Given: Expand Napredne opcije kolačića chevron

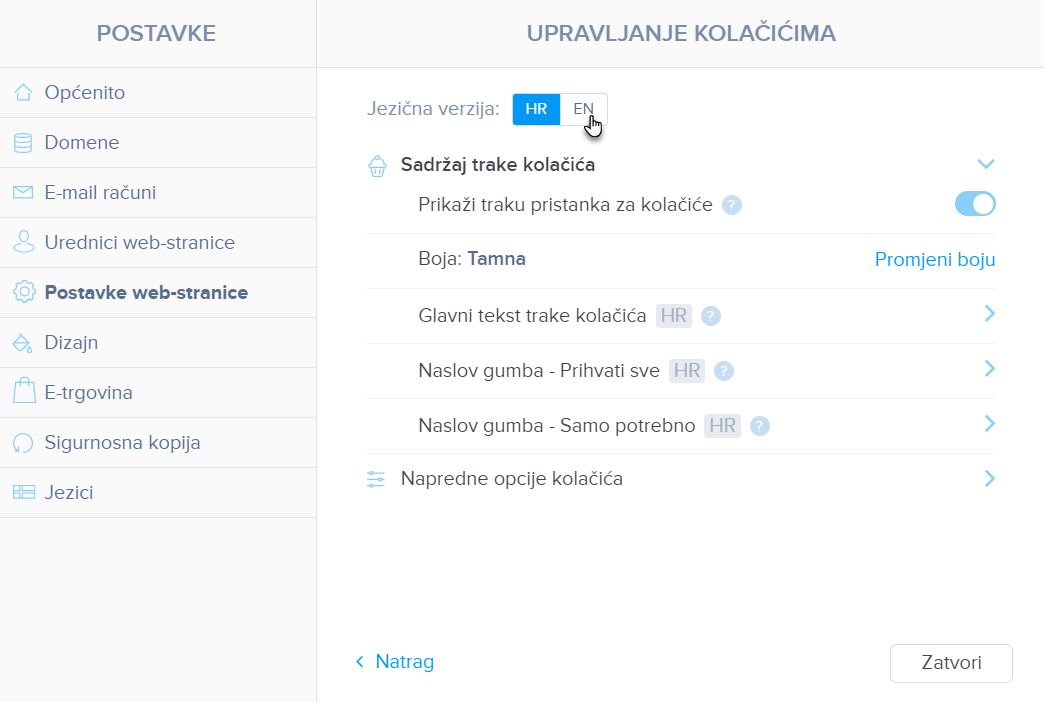Looking at the screenshot, I should coord(989,479).
